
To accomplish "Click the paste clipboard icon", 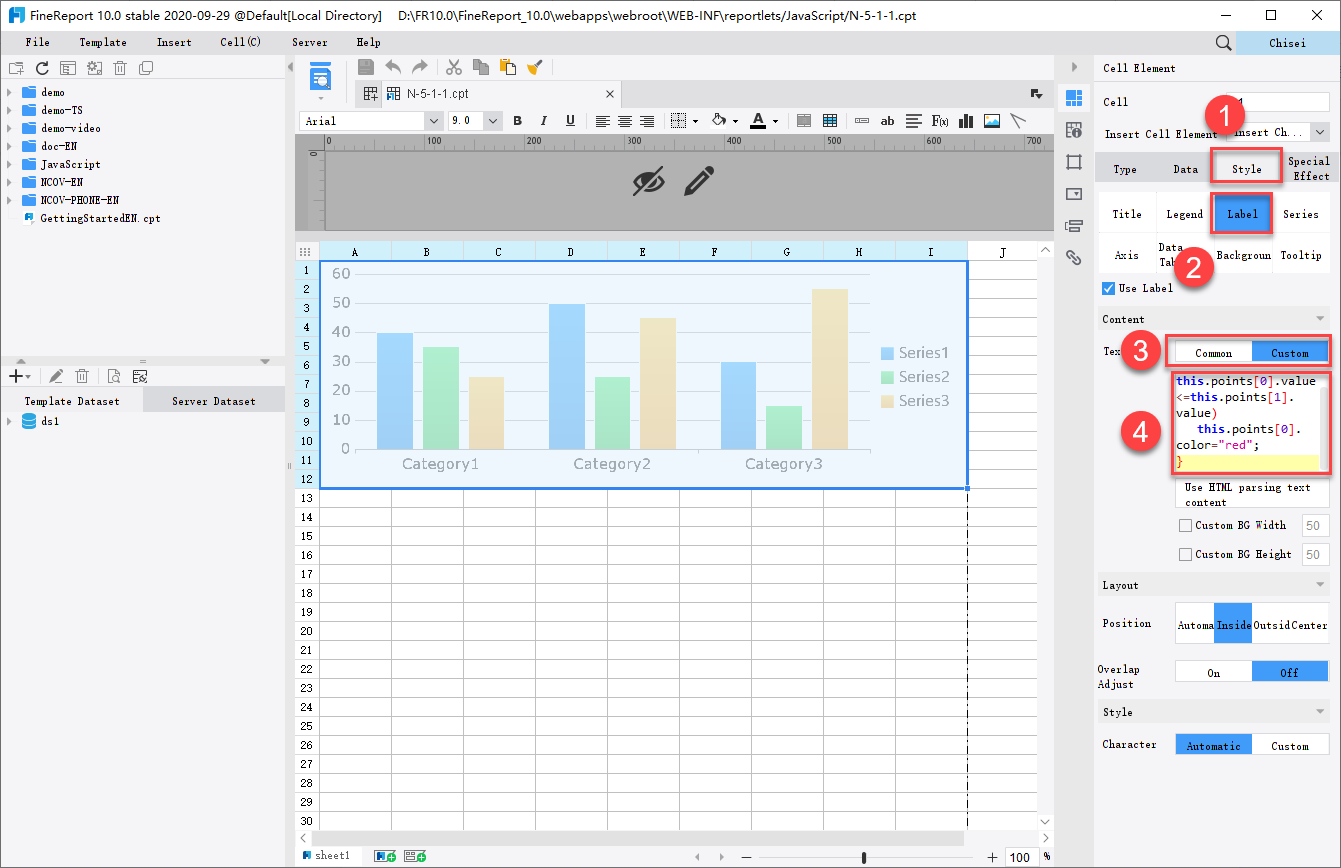I will tap(508, 67).
